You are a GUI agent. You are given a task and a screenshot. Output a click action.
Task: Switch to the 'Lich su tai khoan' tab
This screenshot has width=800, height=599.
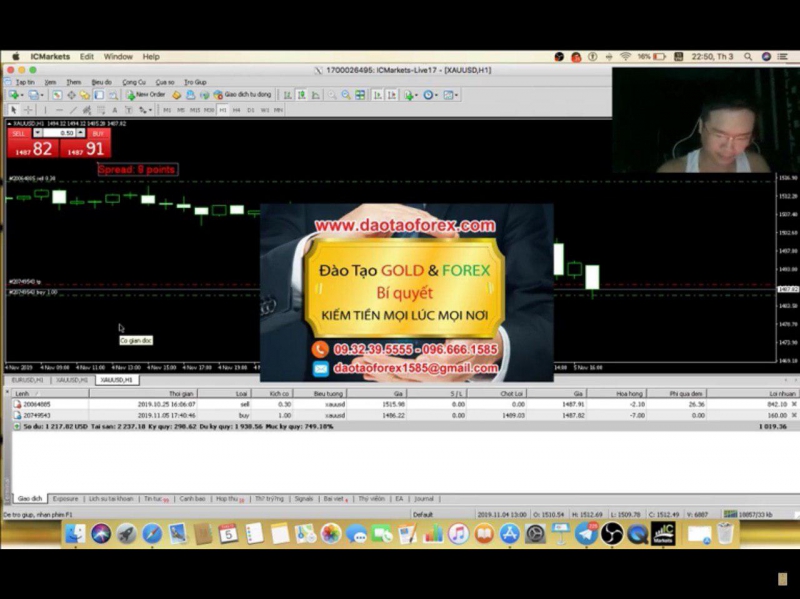[110, 498]
